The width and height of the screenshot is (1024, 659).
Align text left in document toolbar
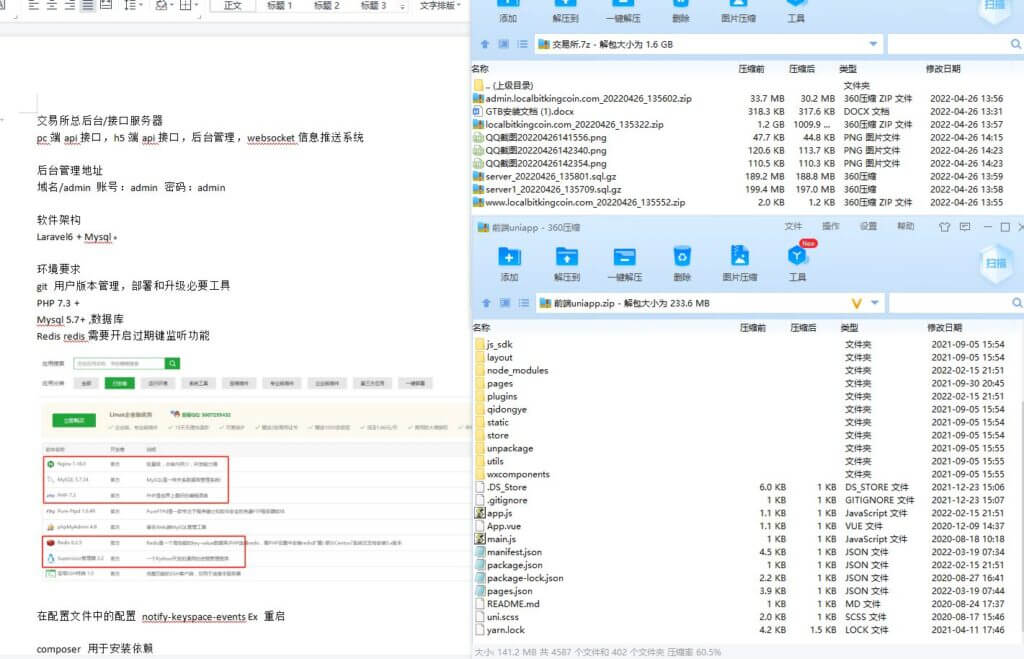pos(35,5)
